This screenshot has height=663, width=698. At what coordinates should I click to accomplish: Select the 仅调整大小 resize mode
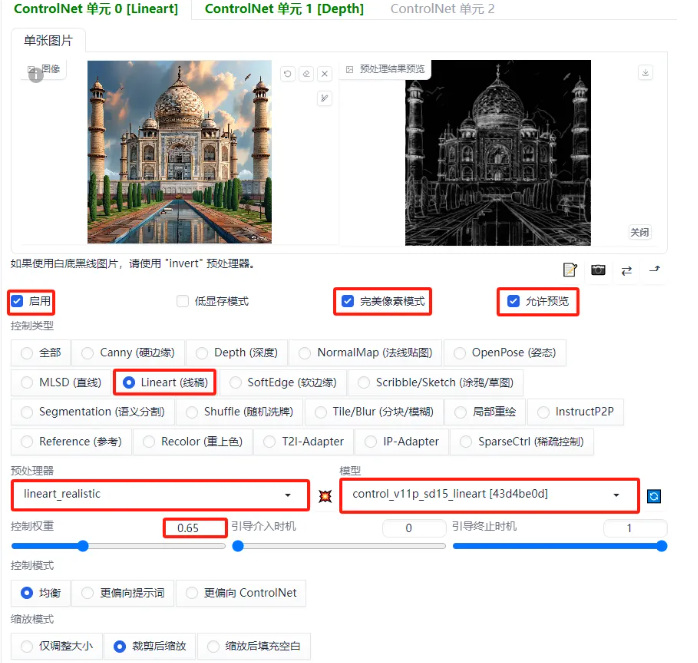57,646
